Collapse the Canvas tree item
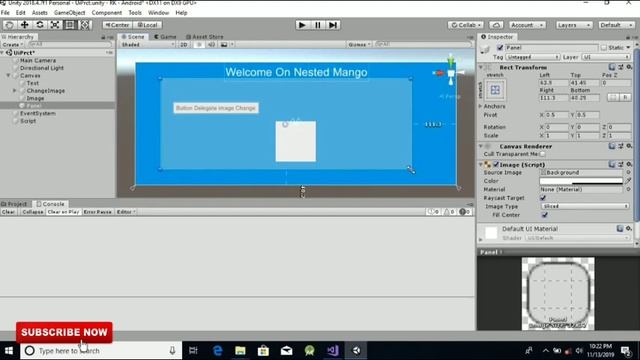 (9, 76)
